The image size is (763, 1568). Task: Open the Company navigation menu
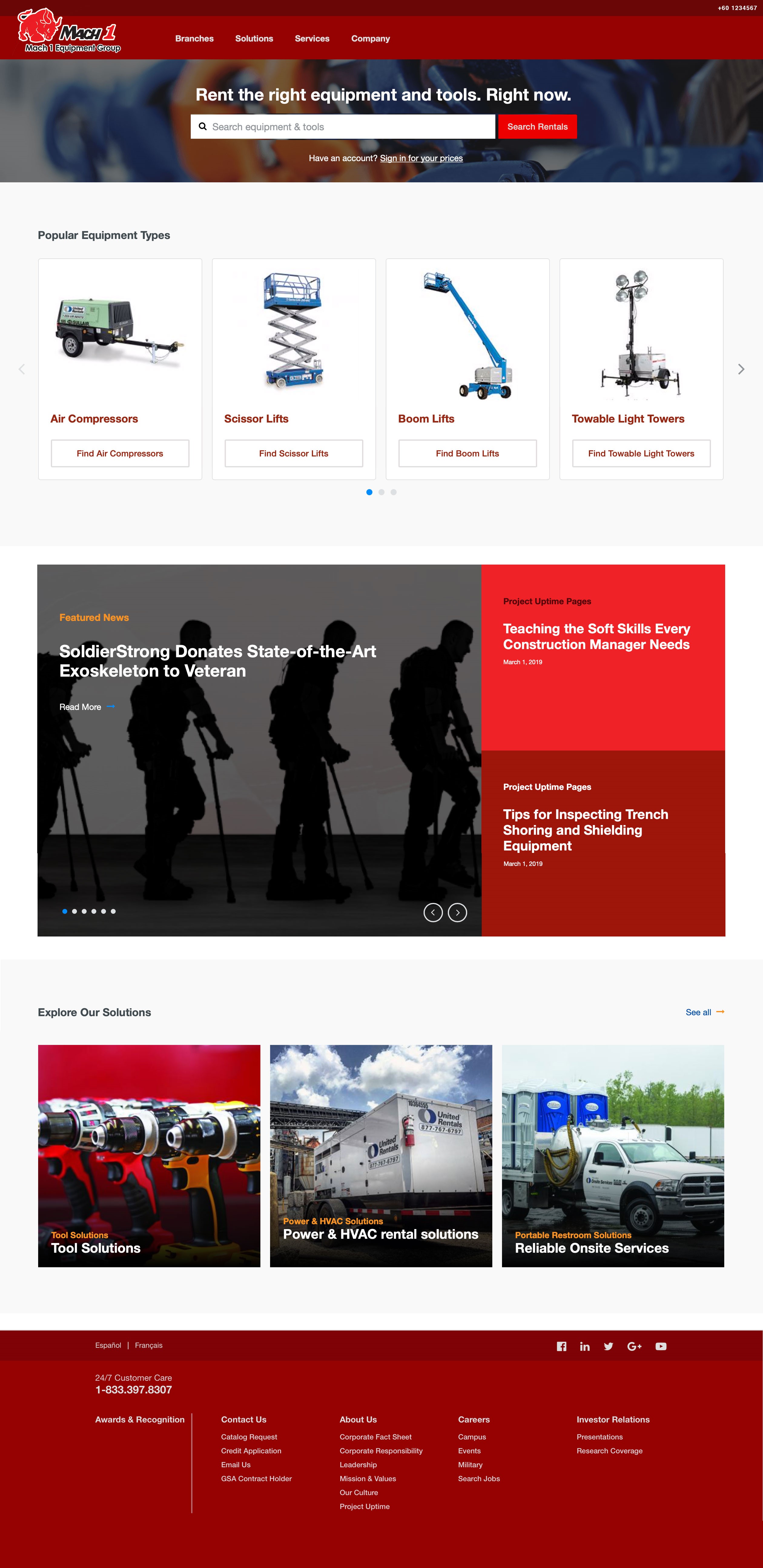371,38
